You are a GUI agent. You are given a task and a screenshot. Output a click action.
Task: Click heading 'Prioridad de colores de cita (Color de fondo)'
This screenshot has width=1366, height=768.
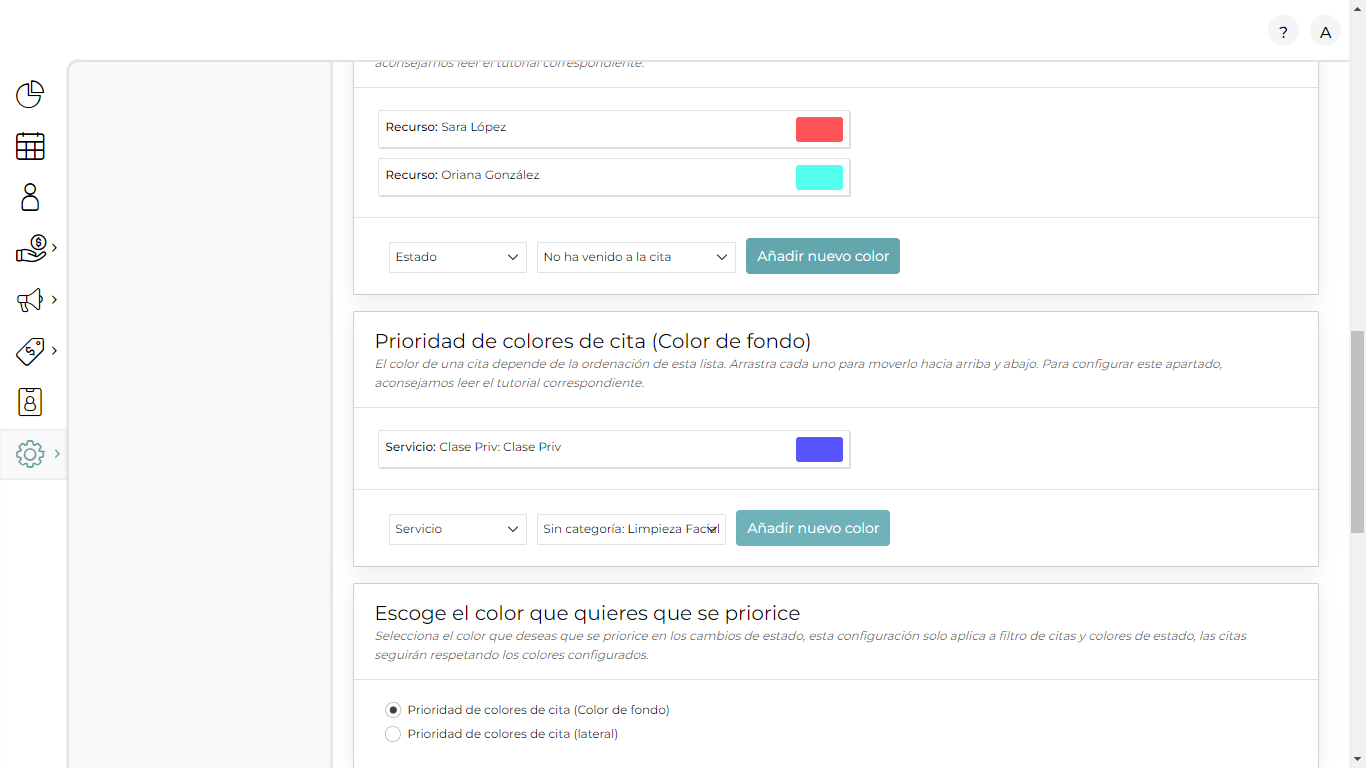[593, 341]
